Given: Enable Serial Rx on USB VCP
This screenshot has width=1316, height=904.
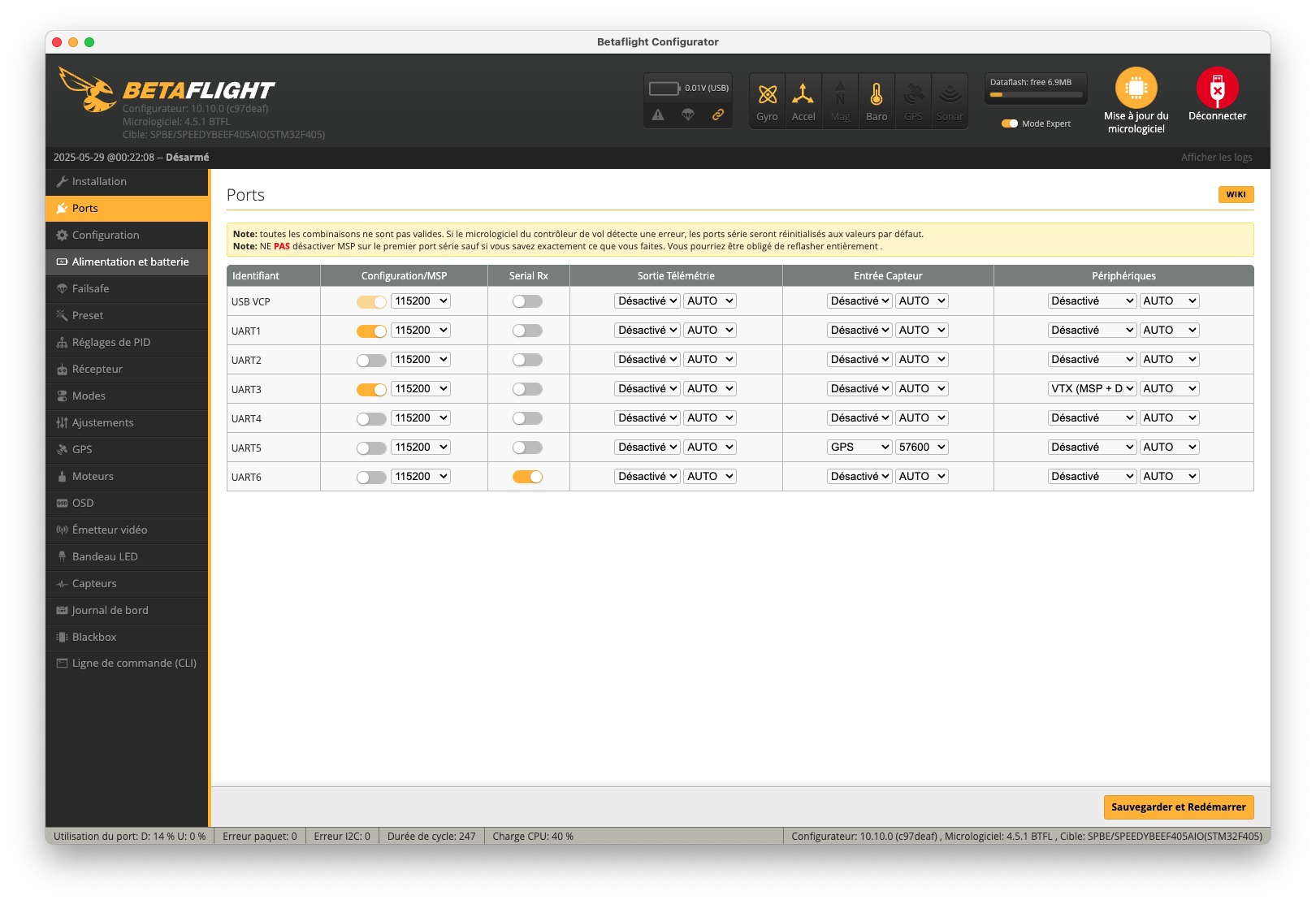Looking at the screenshot, I should coord(527,301).
